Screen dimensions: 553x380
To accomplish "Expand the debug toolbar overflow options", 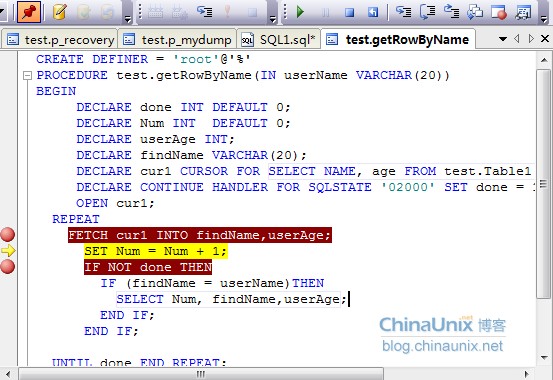I will tap(544, 19).
